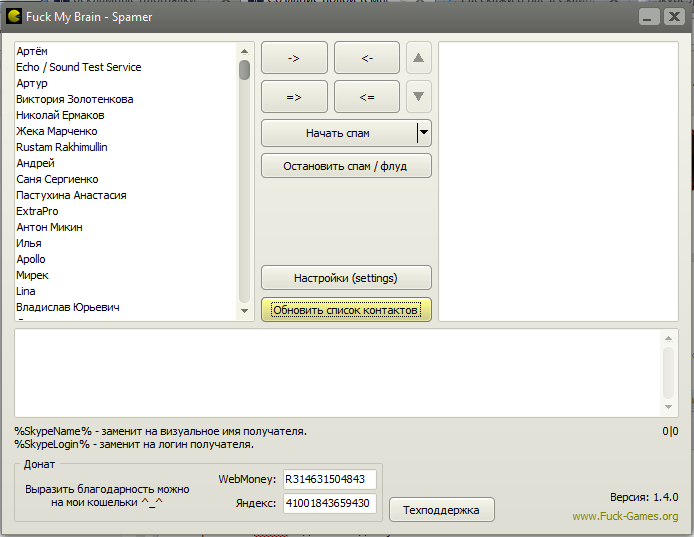Click the Начать спам button
This screenshot has height=537, width=694.
pos(339,133)
